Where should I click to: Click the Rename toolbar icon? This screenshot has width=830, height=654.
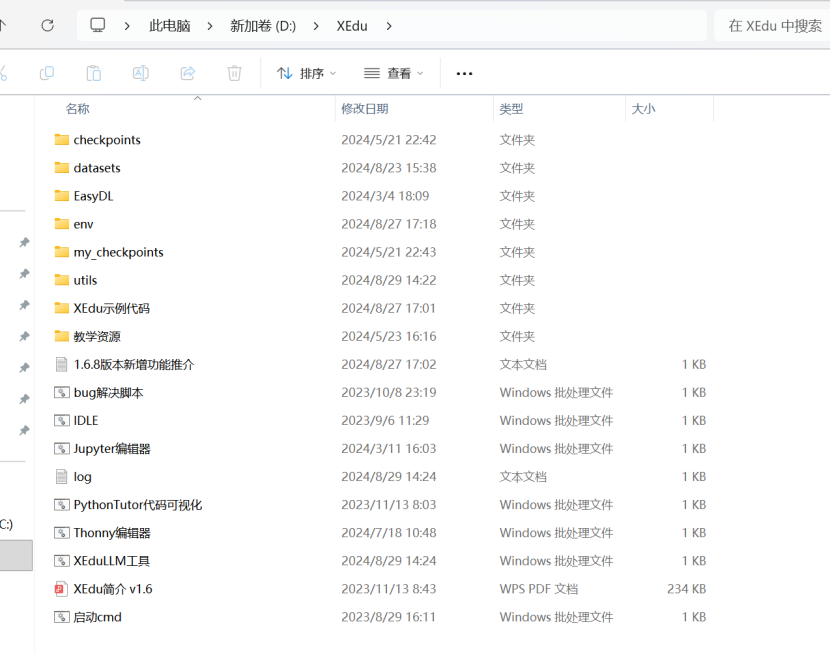(140, 73)
